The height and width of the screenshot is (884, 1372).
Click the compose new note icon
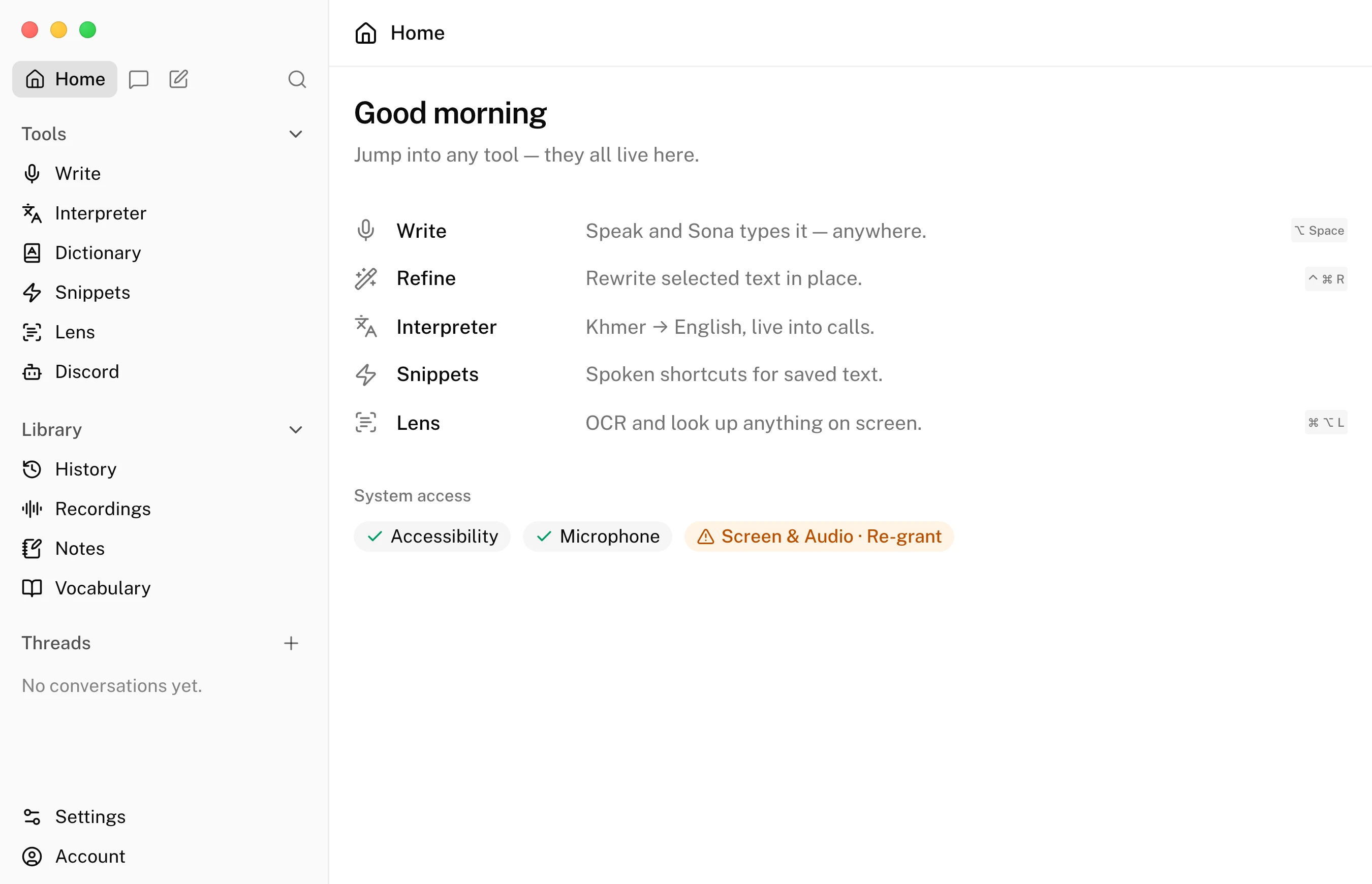(x=178, y=79)
